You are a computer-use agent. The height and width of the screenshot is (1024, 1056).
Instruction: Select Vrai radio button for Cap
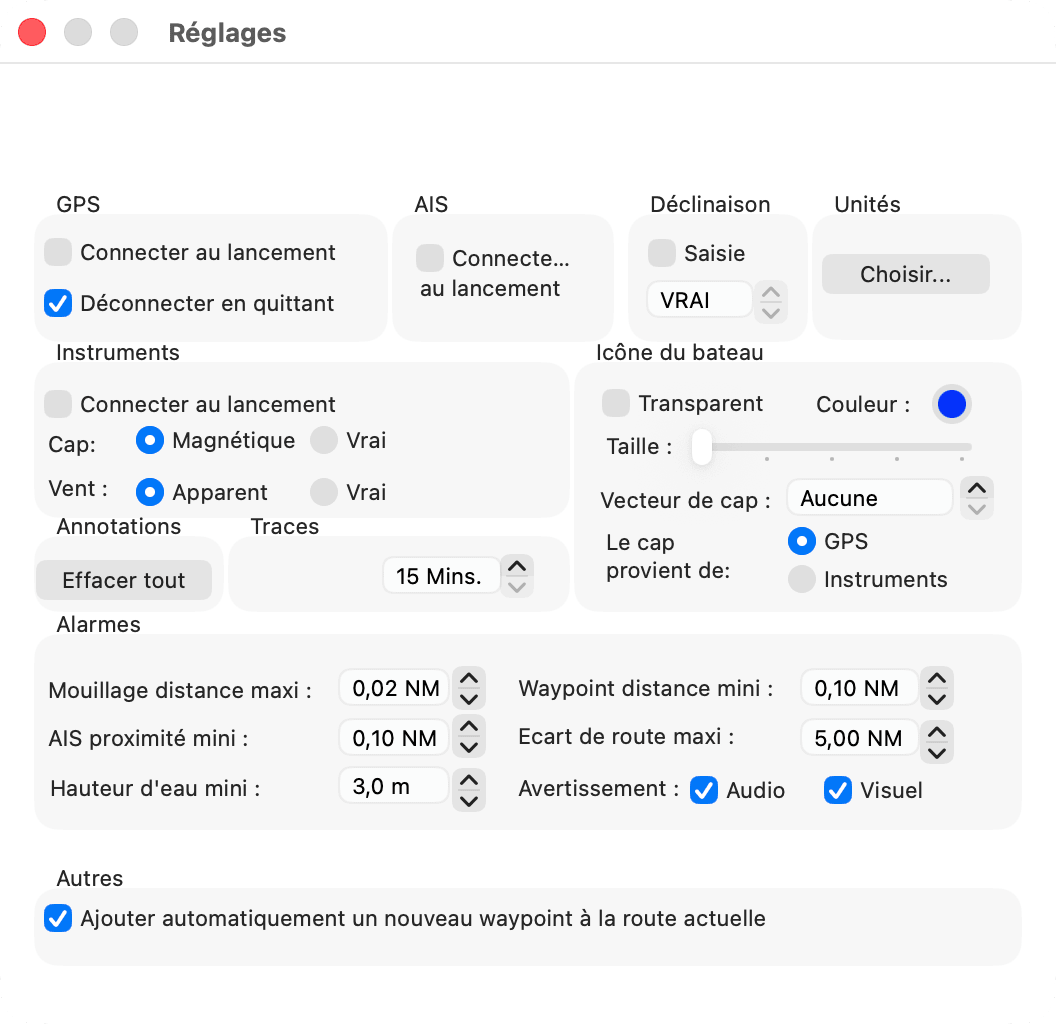click(x=324, y=441)
